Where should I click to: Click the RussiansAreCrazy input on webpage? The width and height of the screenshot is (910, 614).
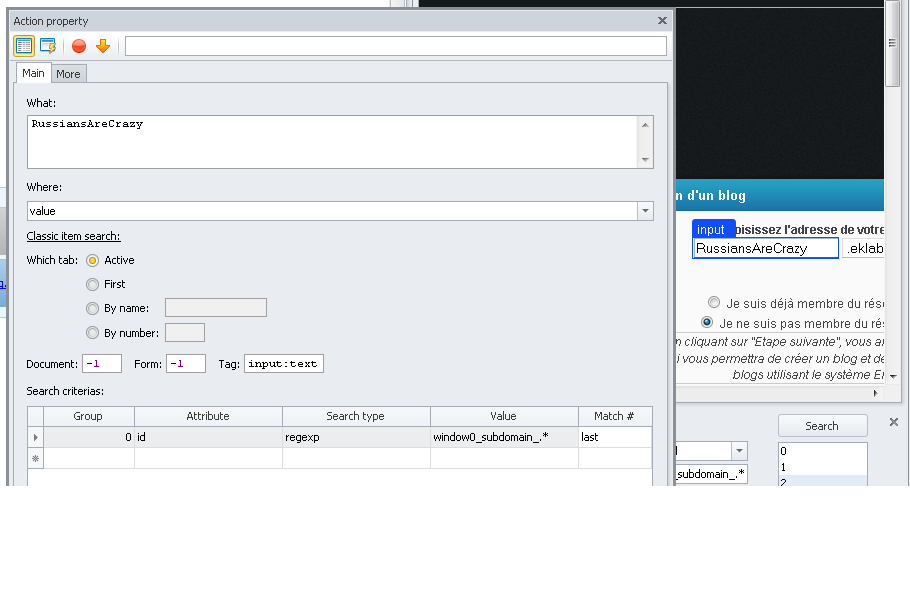[765, 248]
